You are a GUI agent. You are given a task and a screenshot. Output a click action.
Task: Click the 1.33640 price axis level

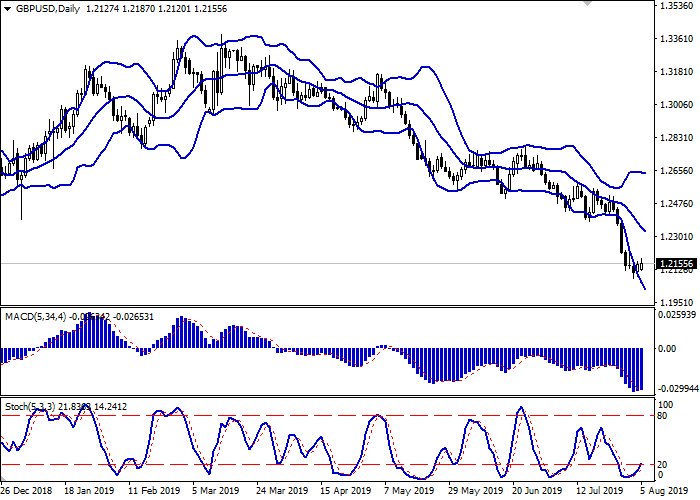coord(674,39)
